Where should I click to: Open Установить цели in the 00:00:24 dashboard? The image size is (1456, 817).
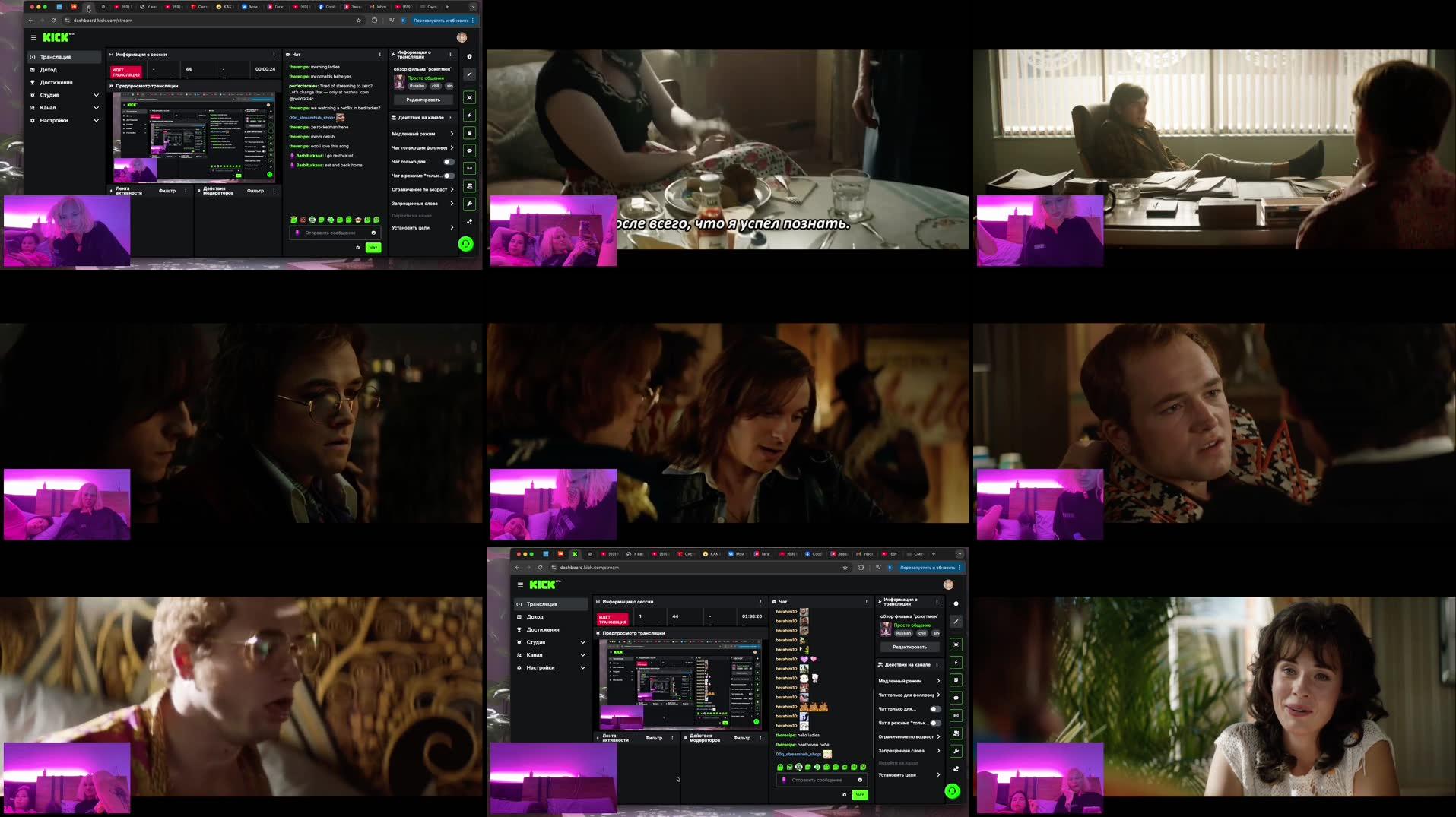423,228
